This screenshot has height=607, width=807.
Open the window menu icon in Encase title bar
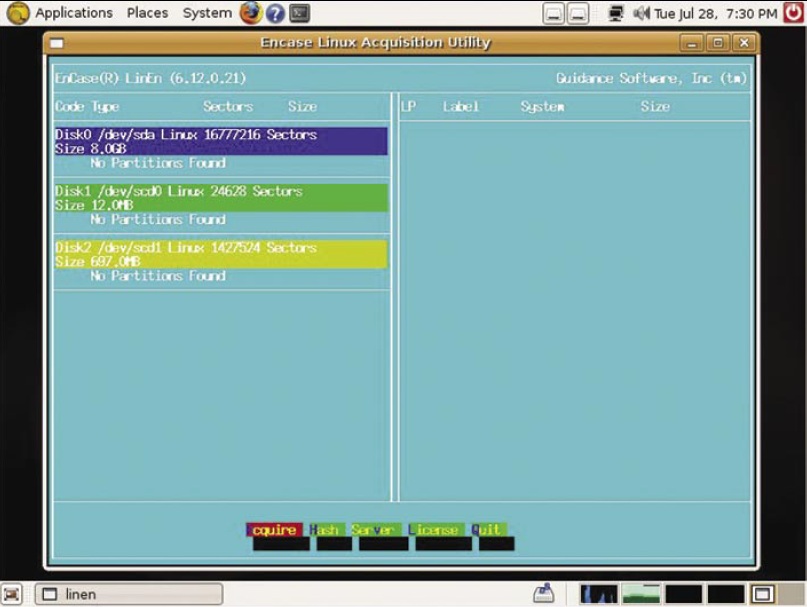pos(57,43)
